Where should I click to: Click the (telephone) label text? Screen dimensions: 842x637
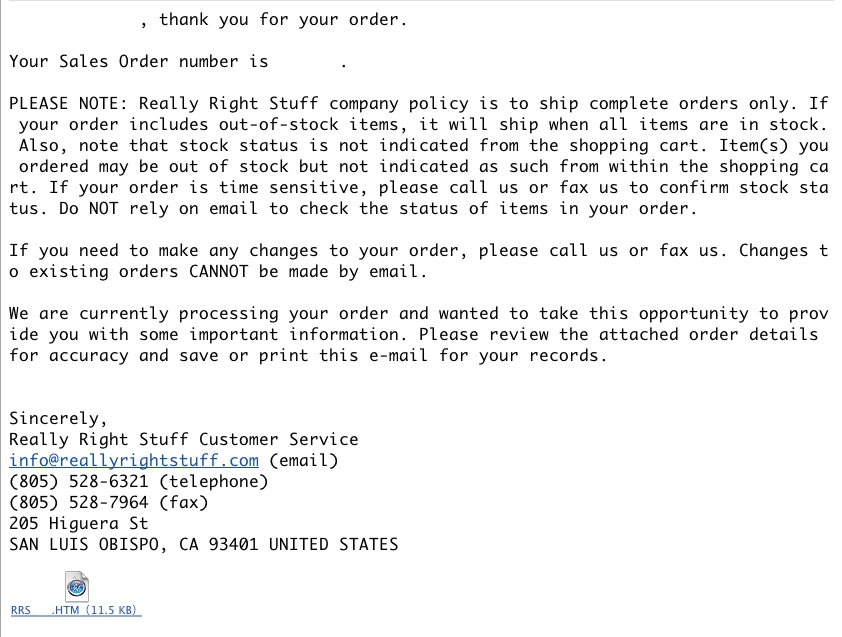click(x=213, y=482)
